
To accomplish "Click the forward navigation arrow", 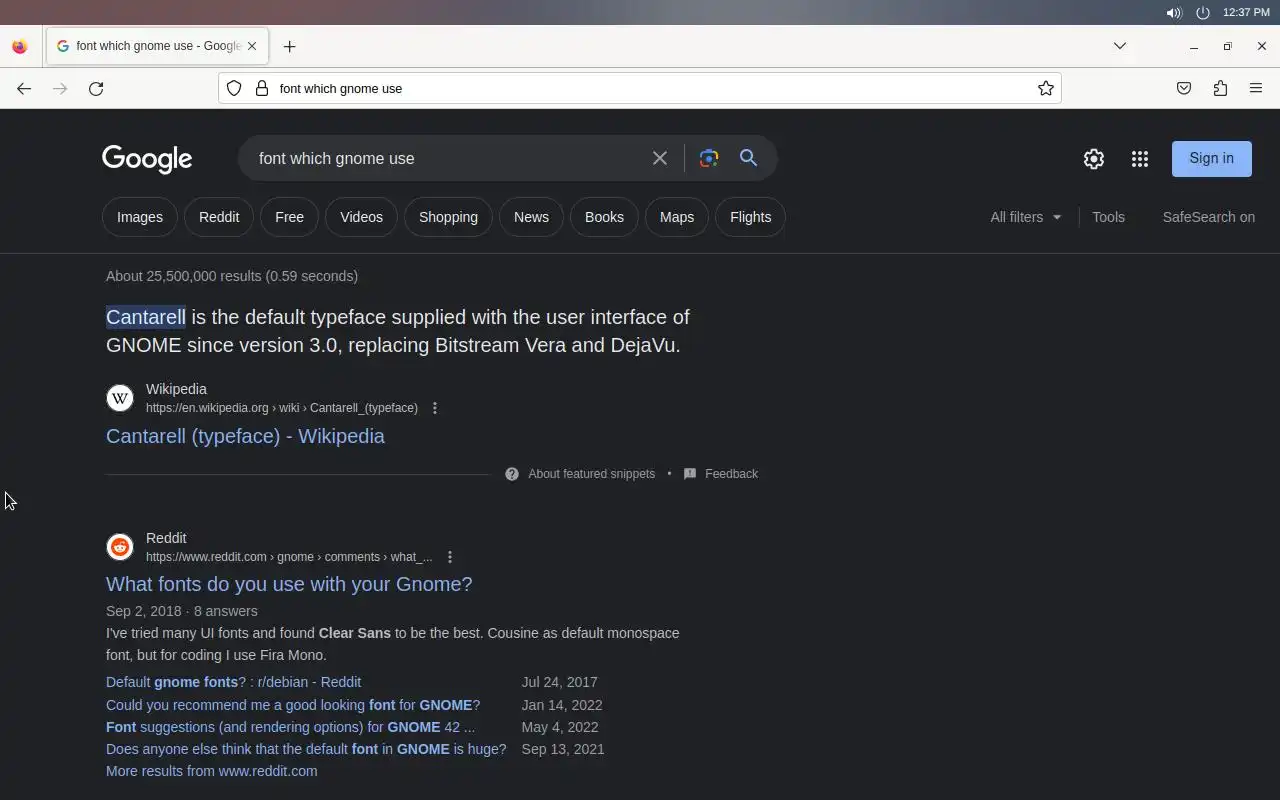I will pos(60,88).
